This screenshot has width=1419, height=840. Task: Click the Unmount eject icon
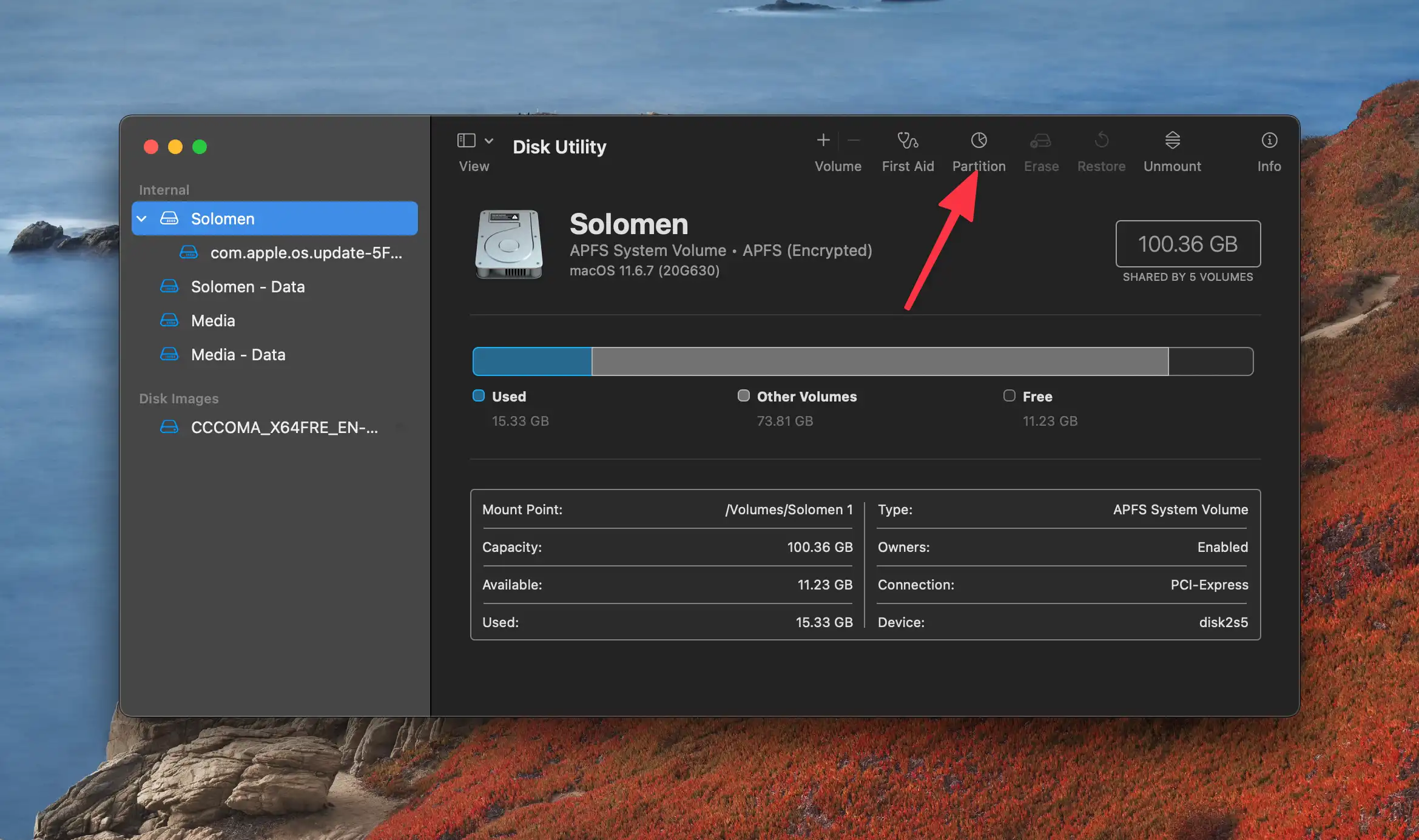[x=1172, y=140]
